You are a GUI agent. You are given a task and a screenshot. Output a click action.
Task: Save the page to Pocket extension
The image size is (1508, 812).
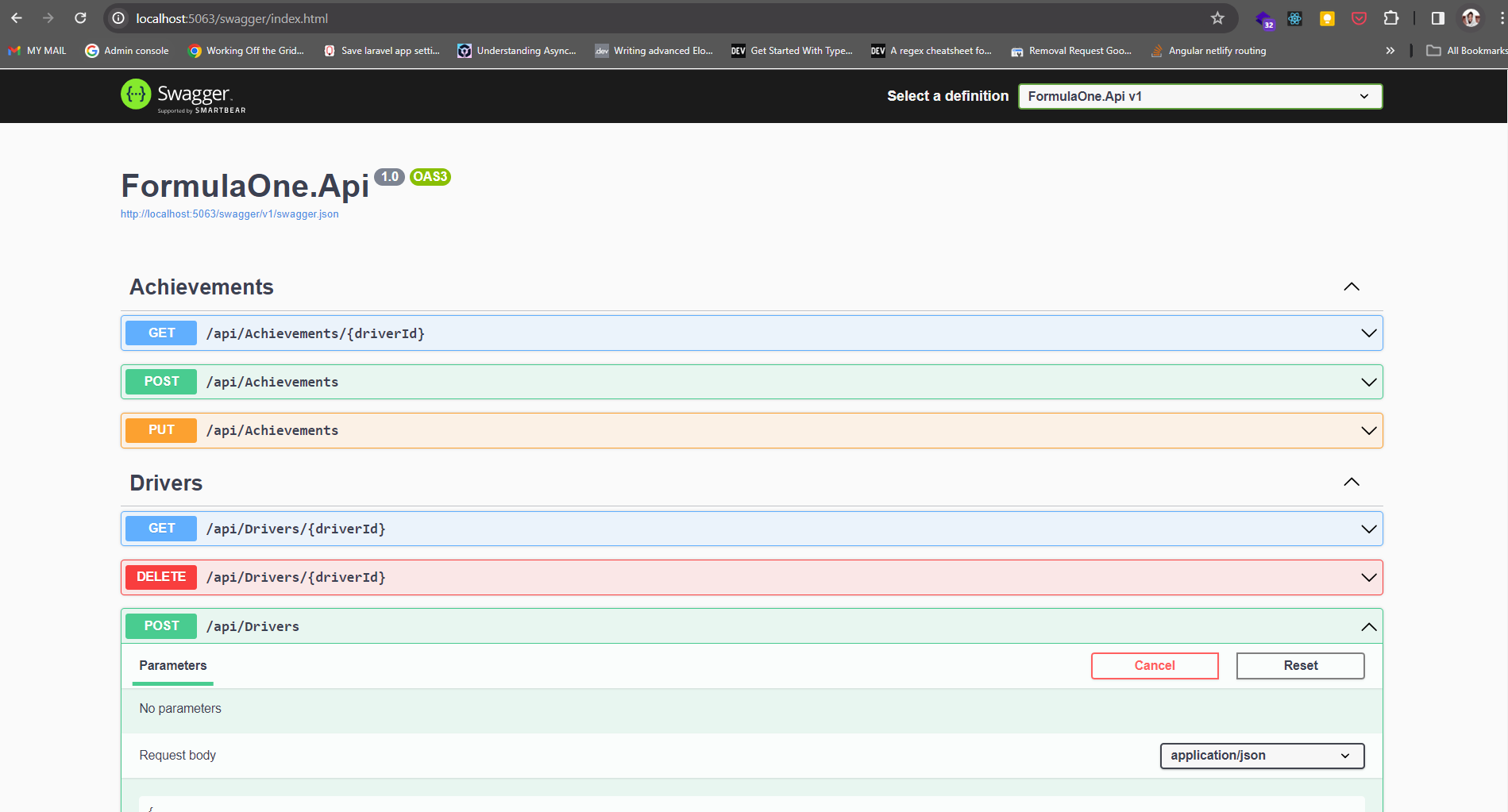pos(1359,18)
